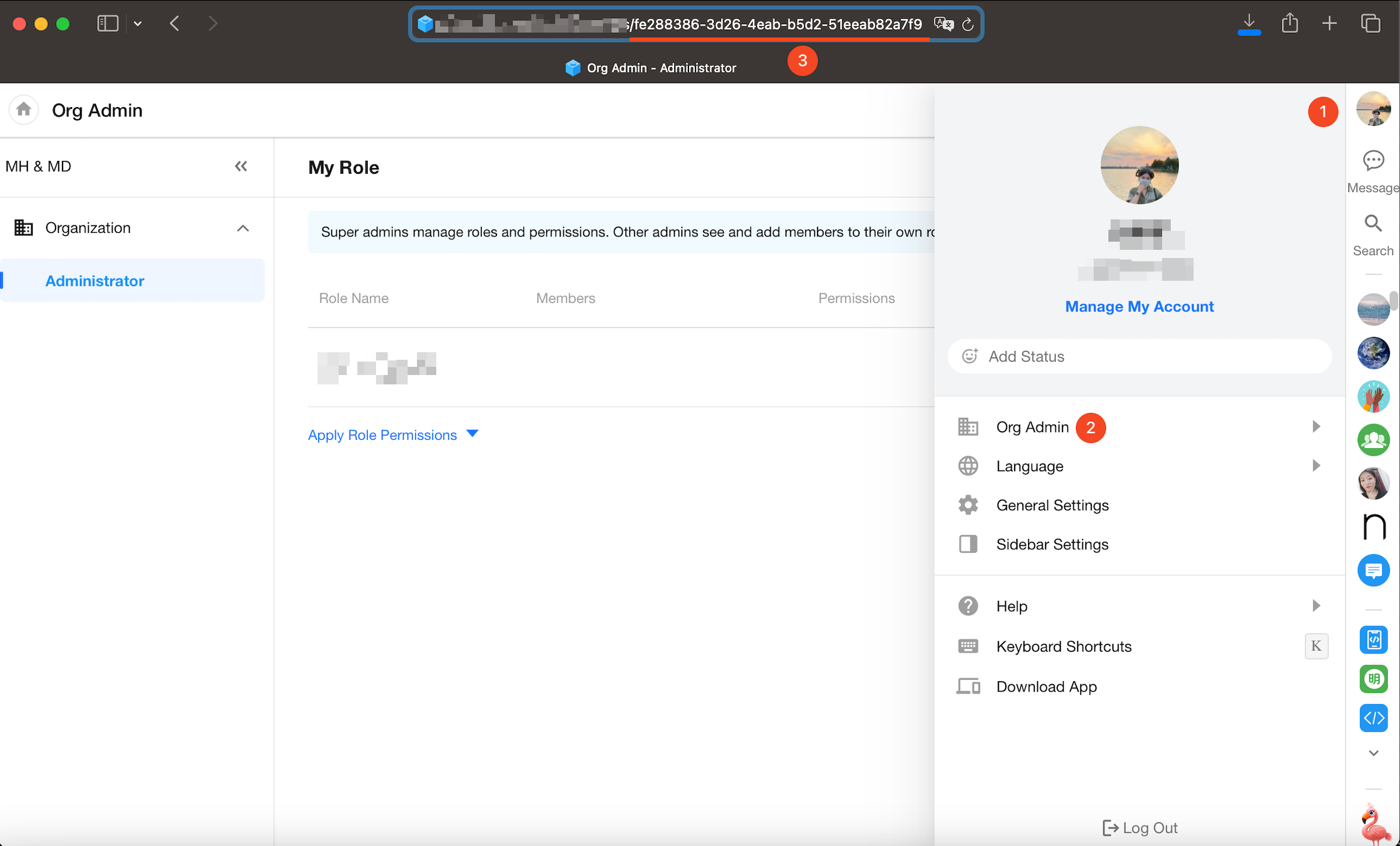
Task: Toggle the browser sidebar panel button
Action: click(x=108, y=23)
